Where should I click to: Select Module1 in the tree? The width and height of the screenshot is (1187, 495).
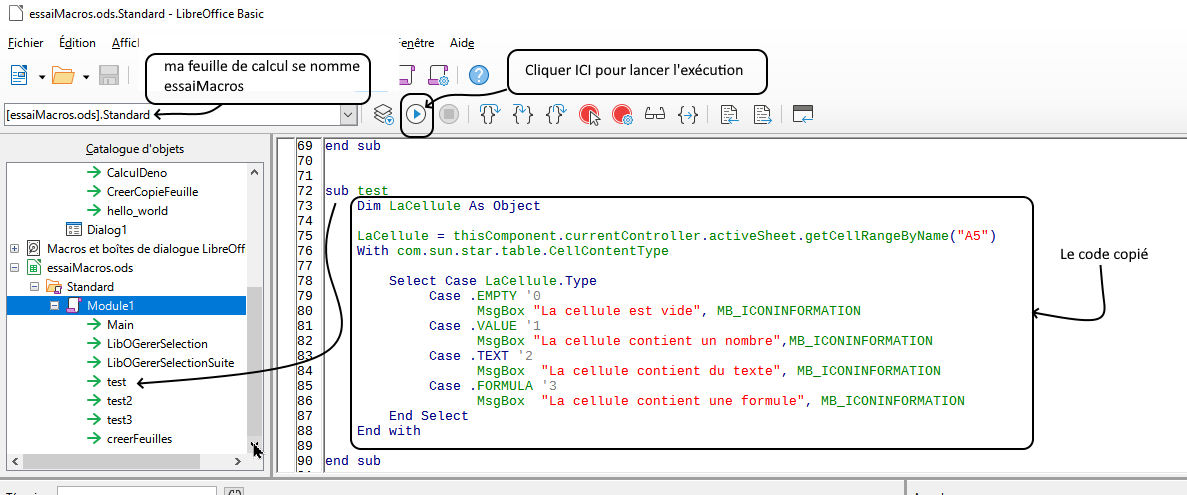coord(112,306)
